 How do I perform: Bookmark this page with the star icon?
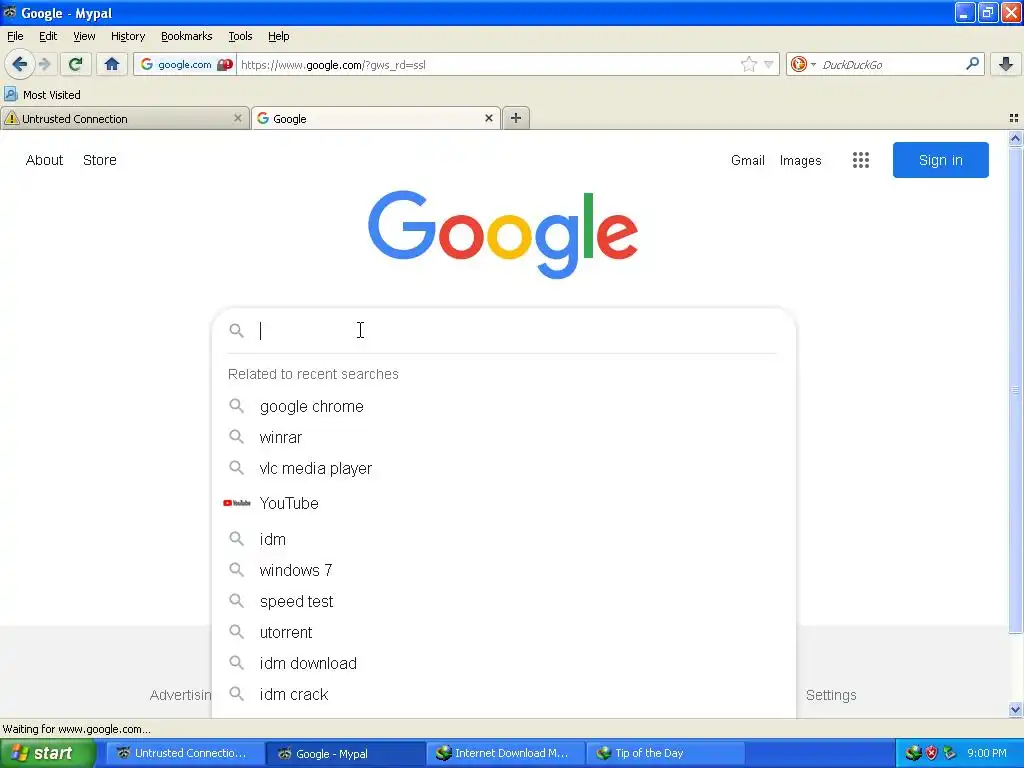pyautogui.click(x=748, y=64)
